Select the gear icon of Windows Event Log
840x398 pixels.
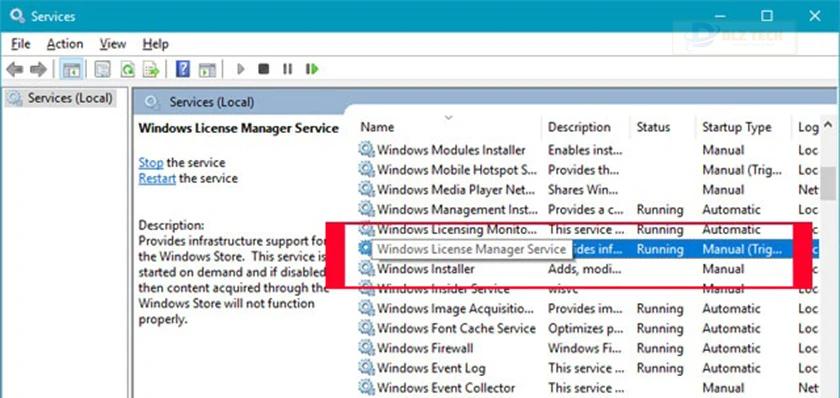(366, 368)
